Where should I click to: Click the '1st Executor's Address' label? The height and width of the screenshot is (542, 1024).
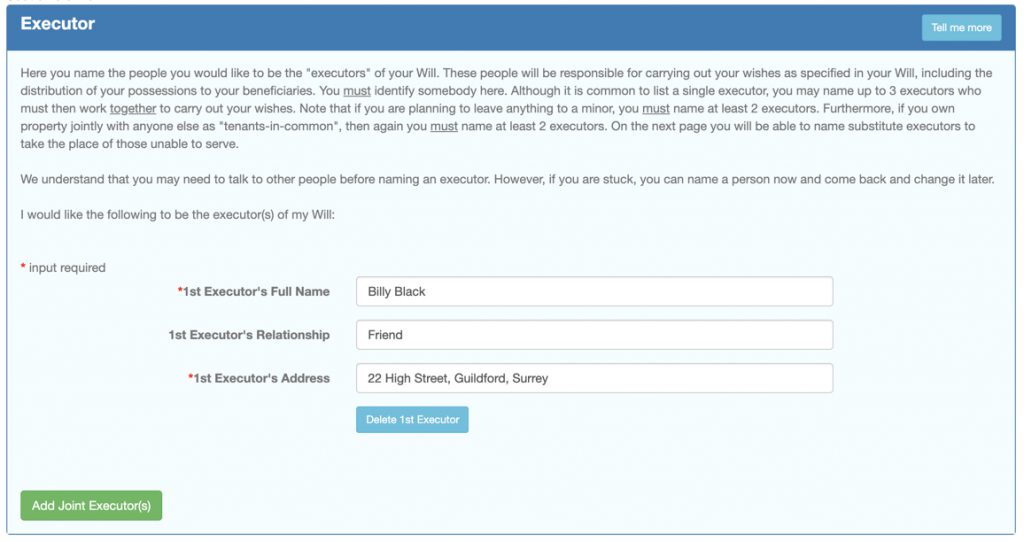259,378
